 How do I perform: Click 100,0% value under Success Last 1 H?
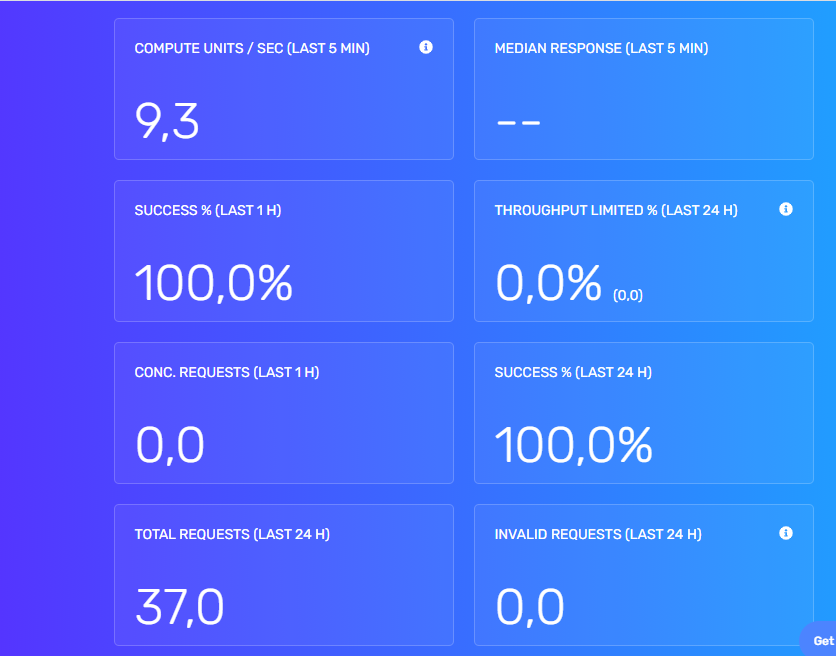[213, 283]
